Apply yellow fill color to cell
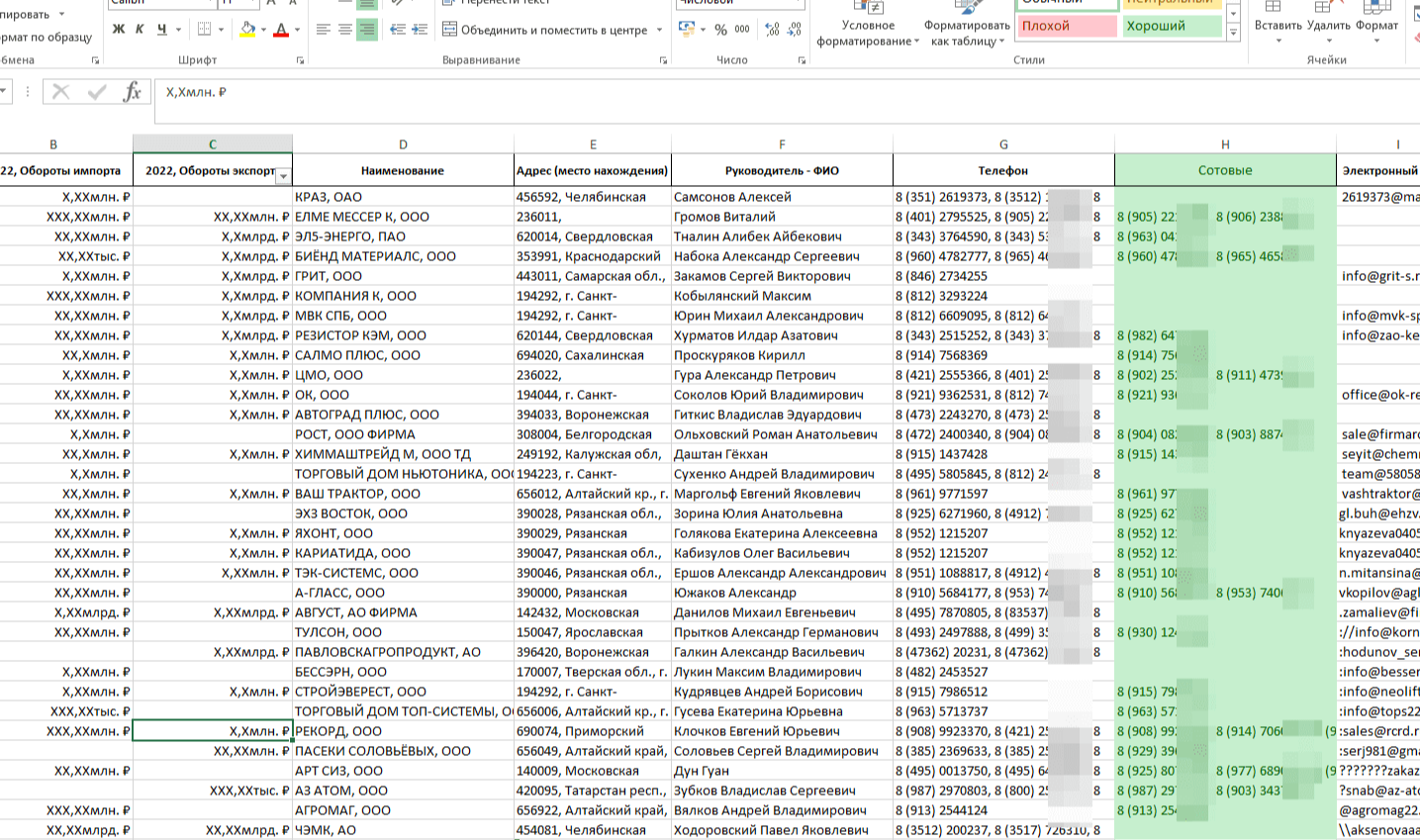The image size is (1420, 840). (247, 30)
